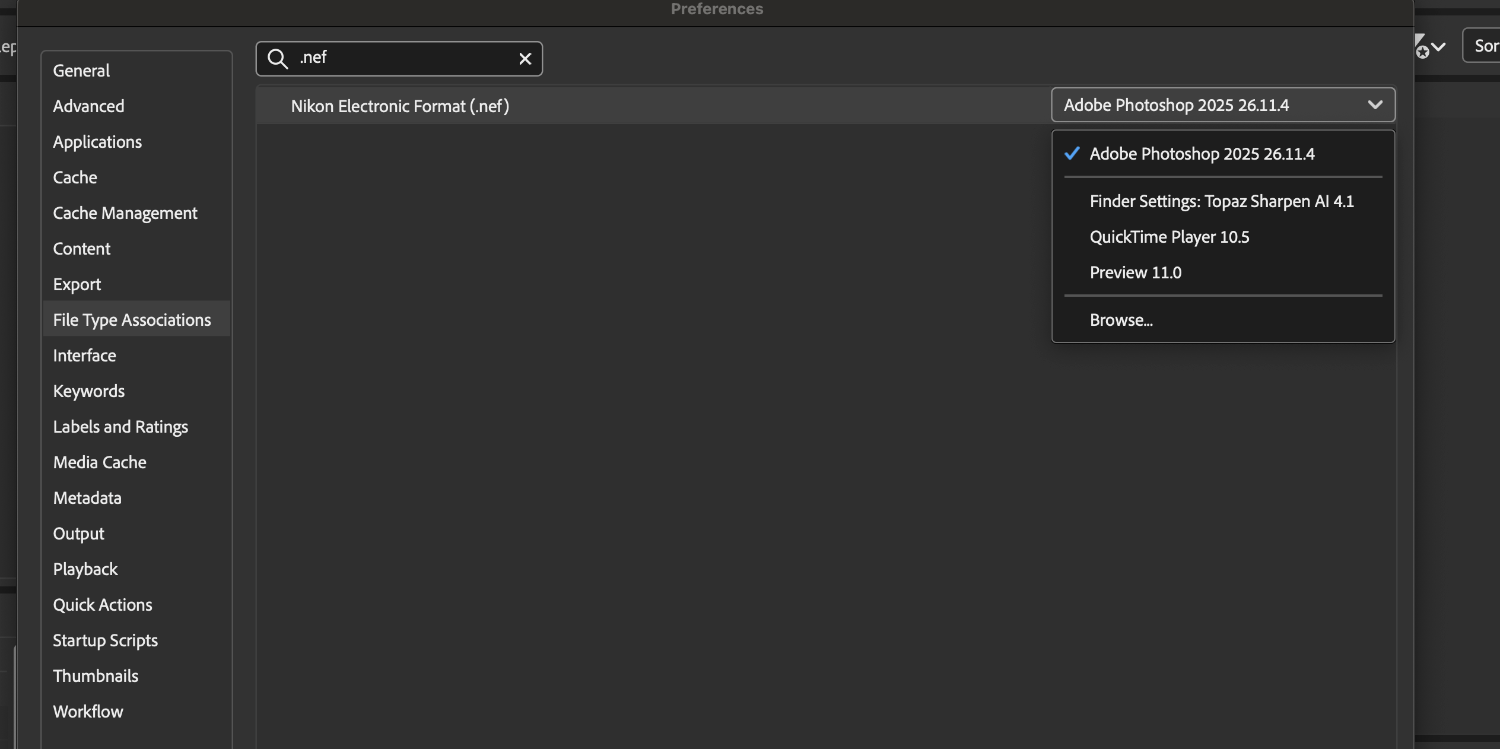1500x749 pixels.
Task: Click the magnifier search icon
Action: coord(278,59)
